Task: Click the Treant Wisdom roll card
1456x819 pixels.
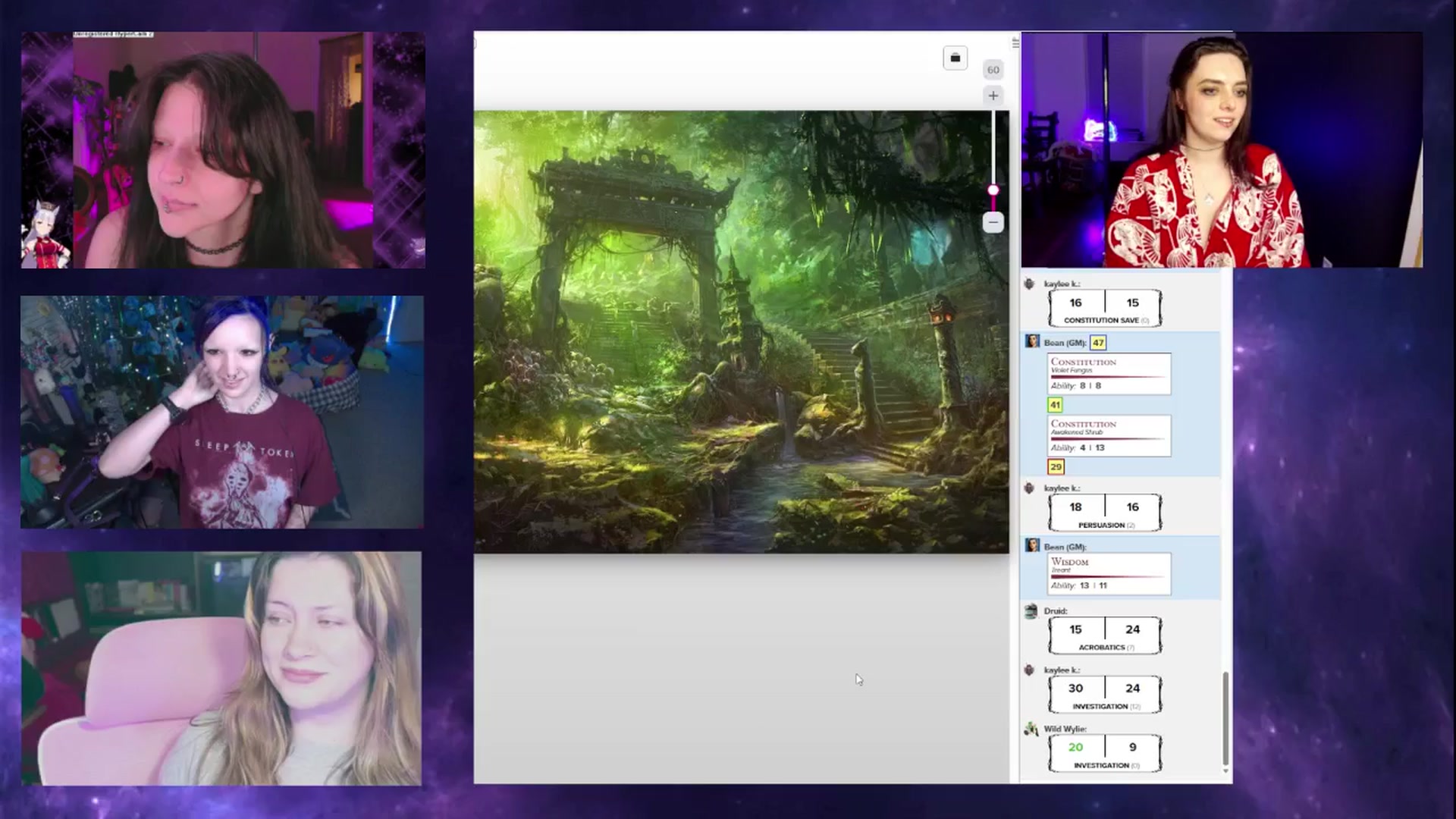Action: pos(1109,574)
